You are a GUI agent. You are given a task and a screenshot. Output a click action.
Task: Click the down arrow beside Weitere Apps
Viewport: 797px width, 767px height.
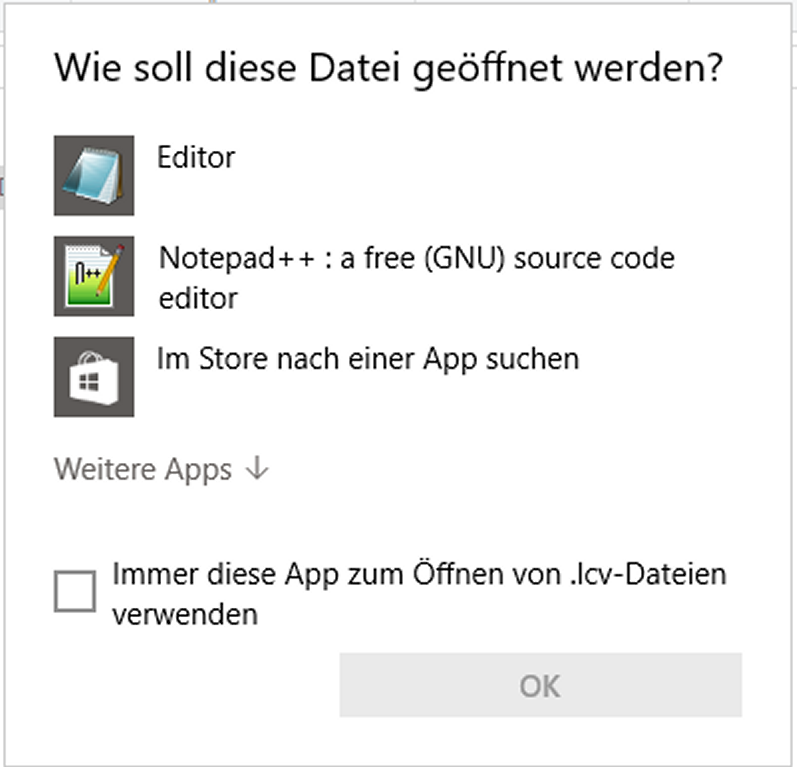point(257,468)
